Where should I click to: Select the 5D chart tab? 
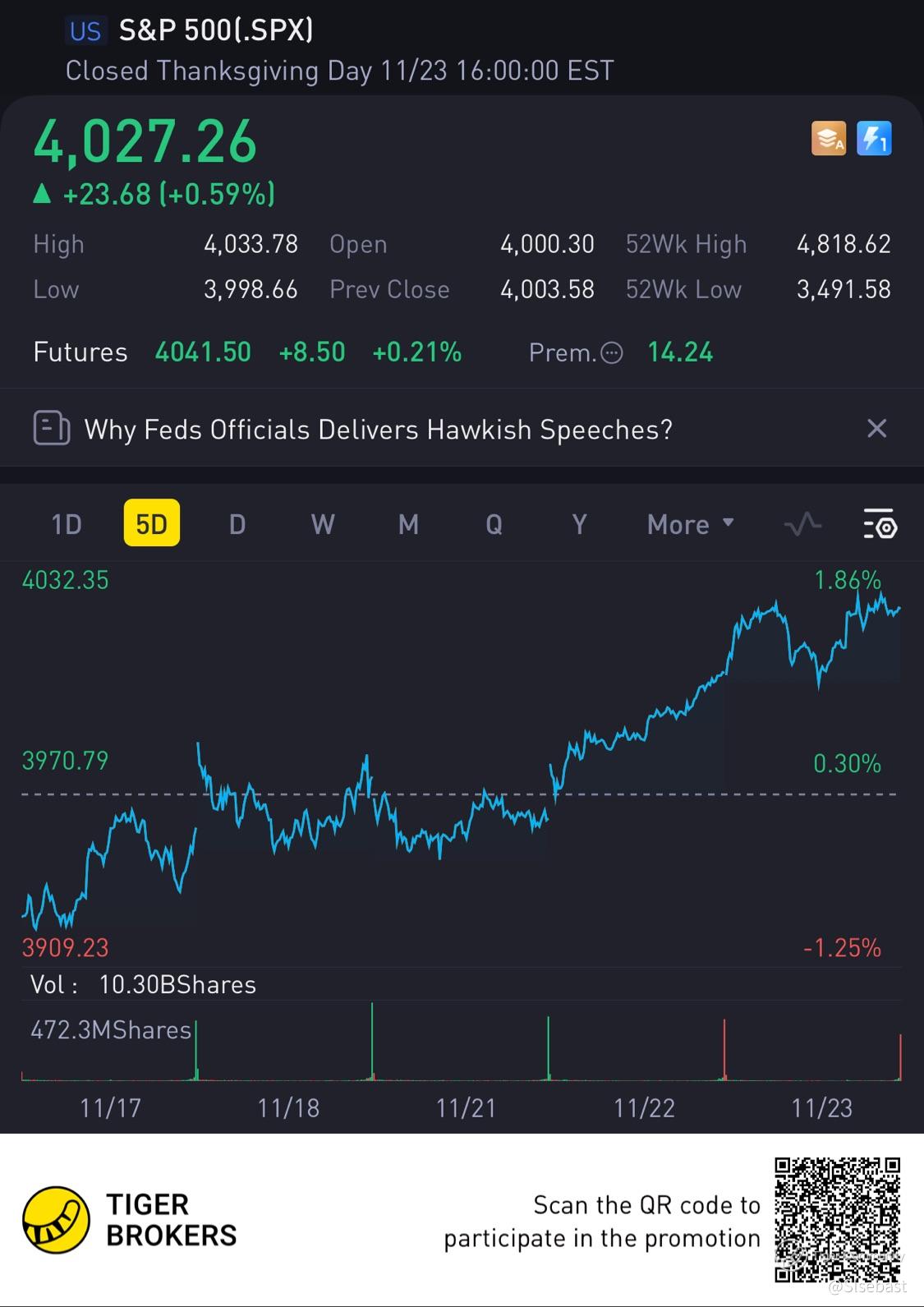[x=152, y=524]
